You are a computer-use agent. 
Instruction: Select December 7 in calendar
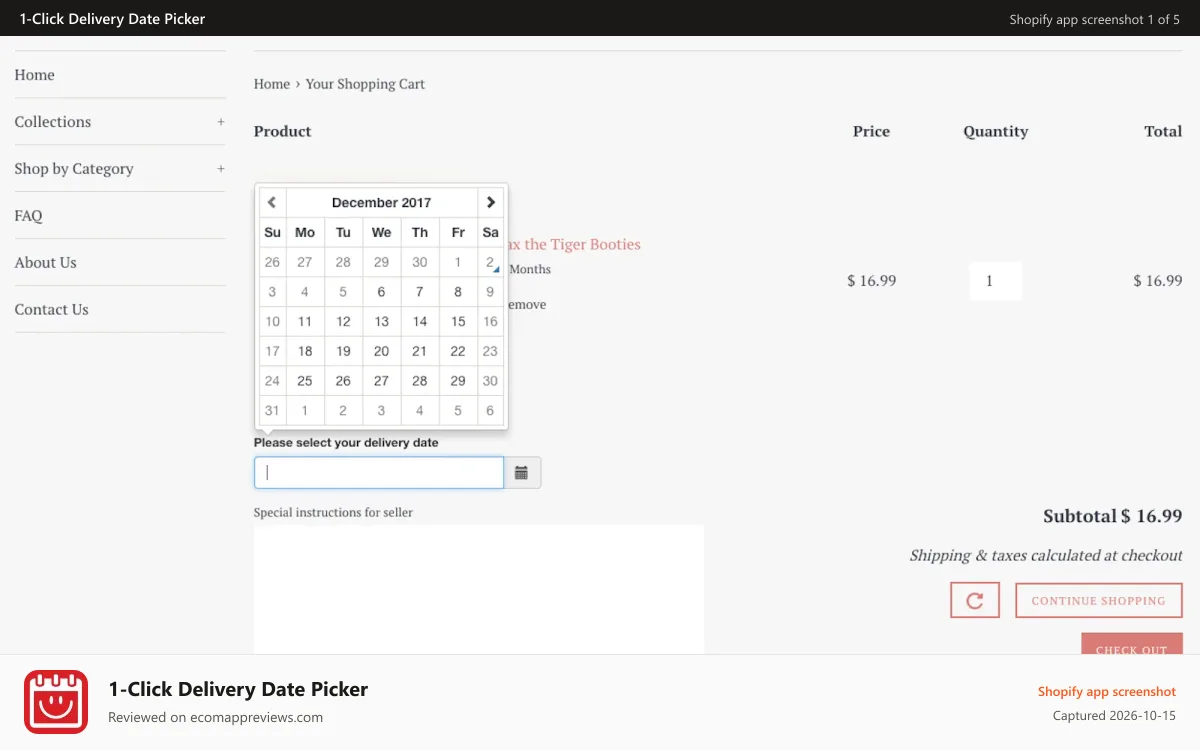(420, 292)
